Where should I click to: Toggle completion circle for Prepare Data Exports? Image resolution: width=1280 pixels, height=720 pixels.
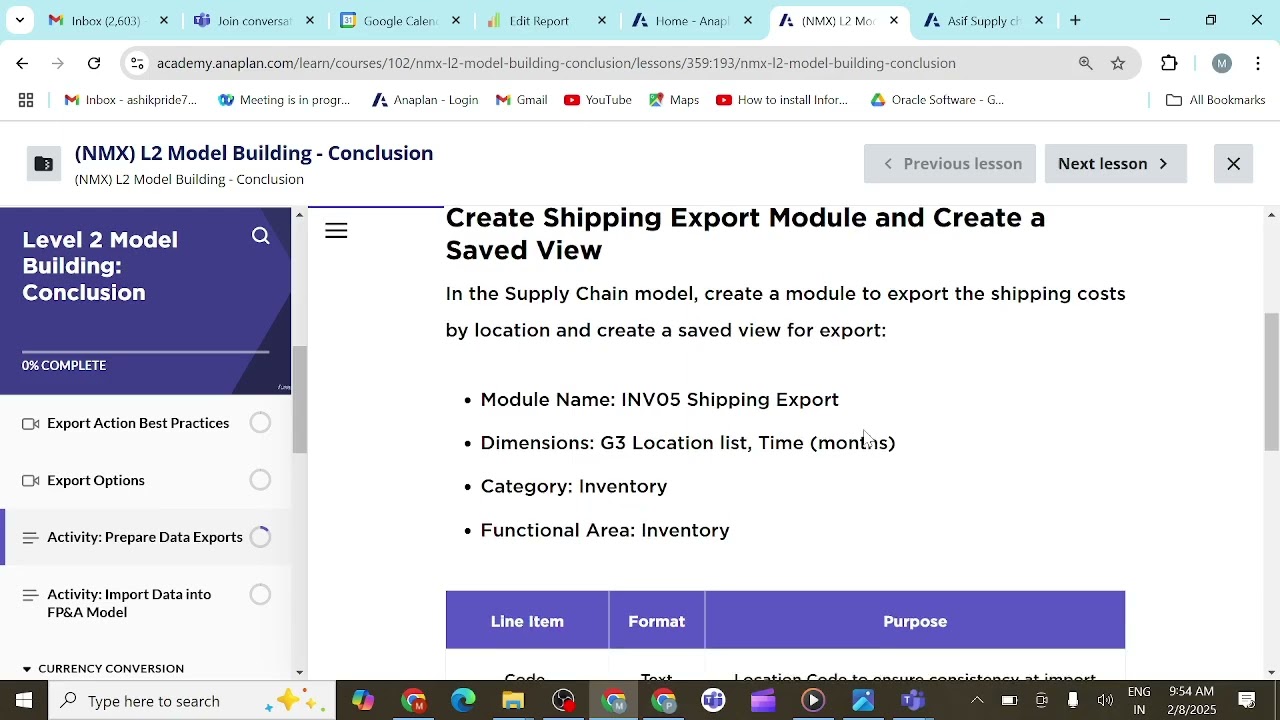point(260,537)
